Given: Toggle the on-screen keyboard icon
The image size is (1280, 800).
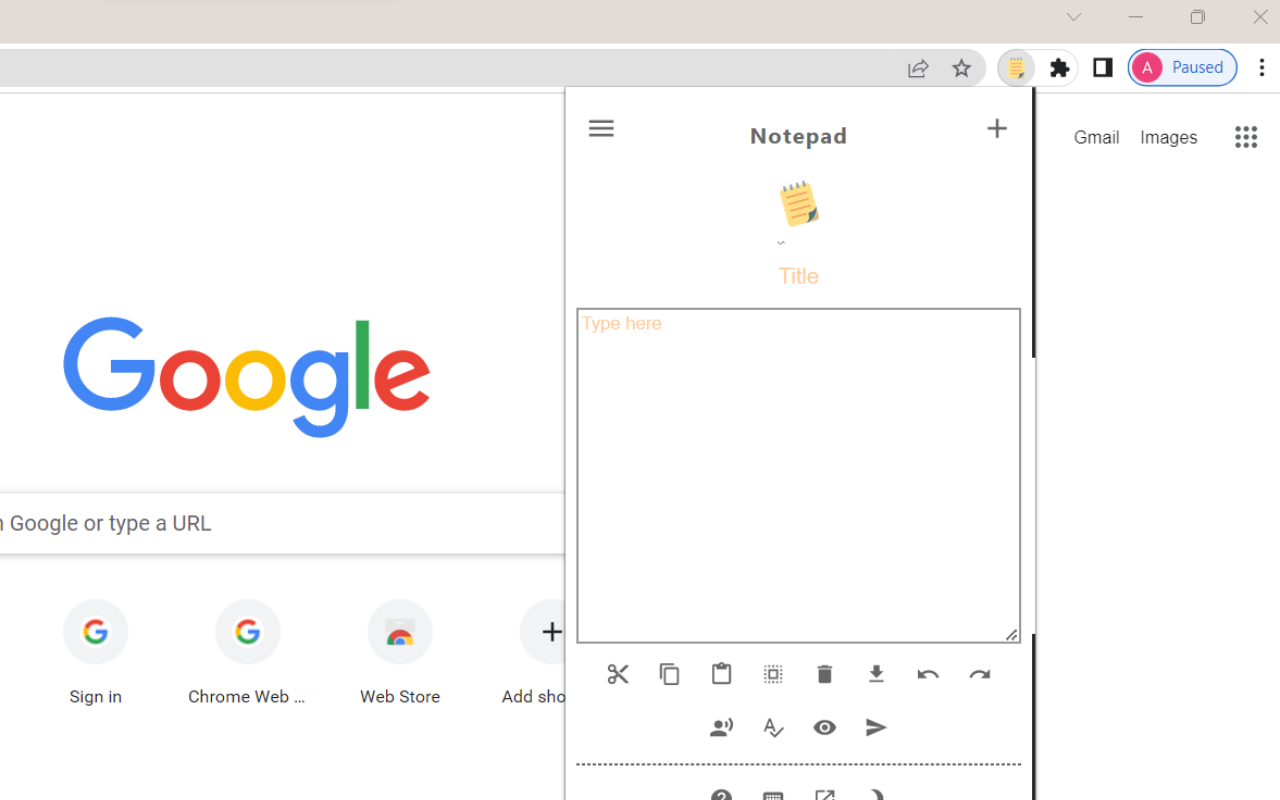Looking at the screenshot, I should coord(772,795).
